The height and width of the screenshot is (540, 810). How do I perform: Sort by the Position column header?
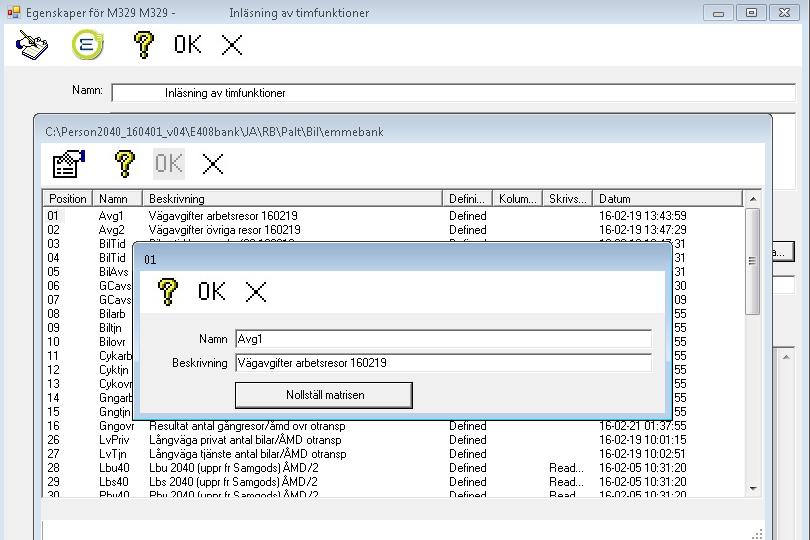tap(68, 199)
